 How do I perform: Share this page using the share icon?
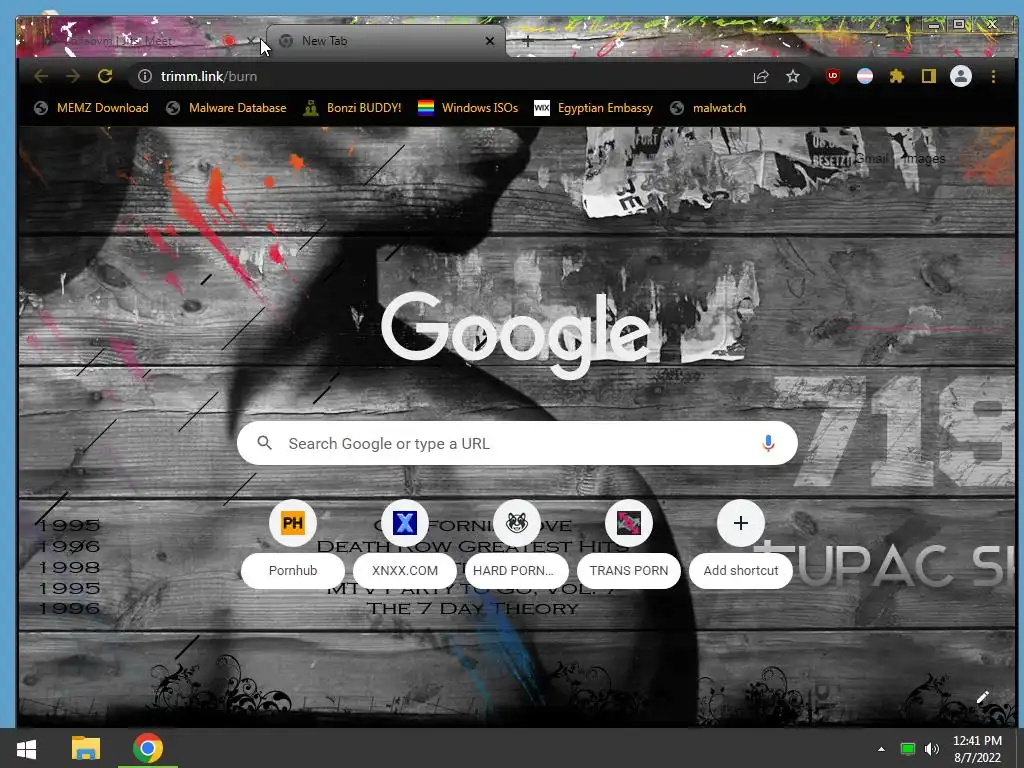tap(761, 76)
